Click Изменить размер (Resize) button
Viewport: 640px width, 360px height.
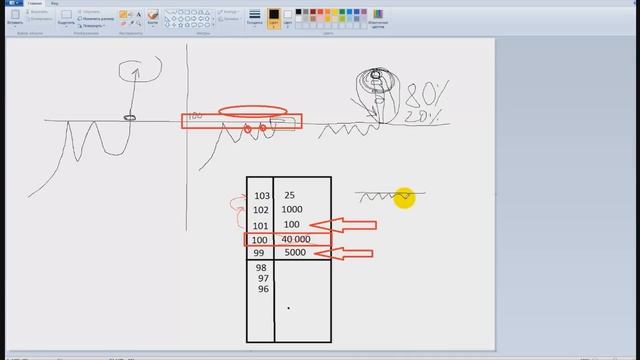(x=96, y=19)
